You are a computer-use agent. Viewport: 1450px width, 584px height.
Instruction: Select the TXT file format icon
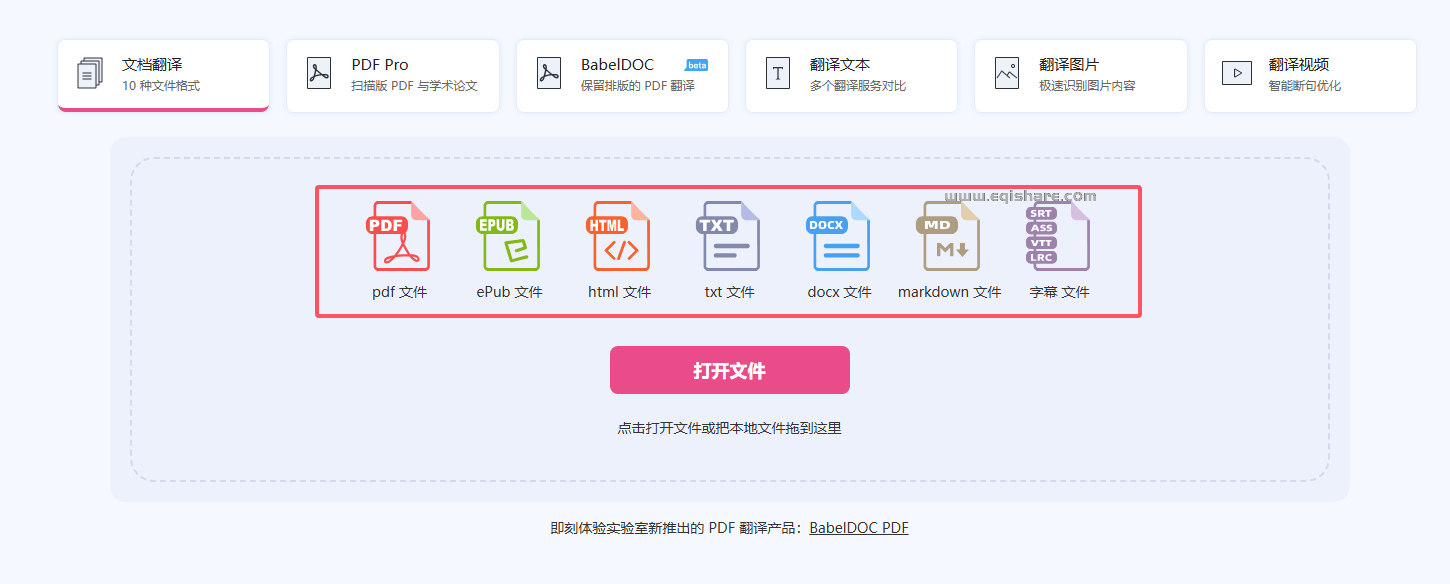click(728, 236)
